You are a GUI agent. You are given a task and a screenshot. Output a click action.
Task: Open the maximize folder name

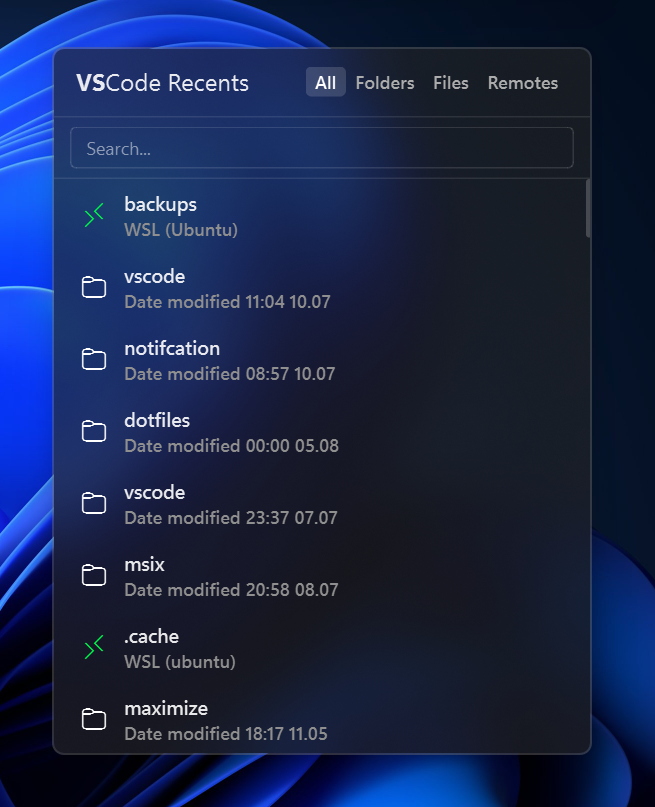[166, 709]
